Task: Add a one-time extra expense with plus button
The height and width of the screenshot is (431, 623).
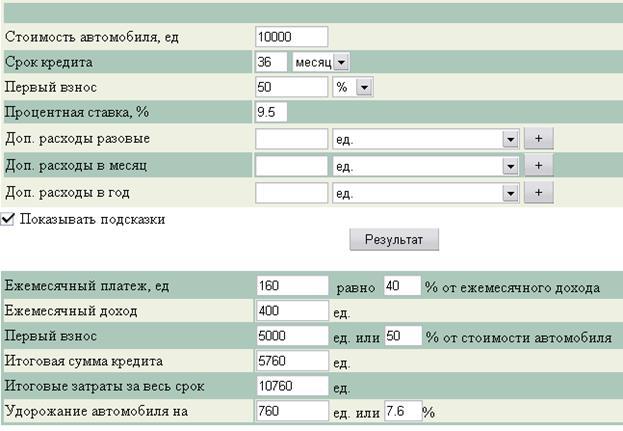Action: point(538,139)
